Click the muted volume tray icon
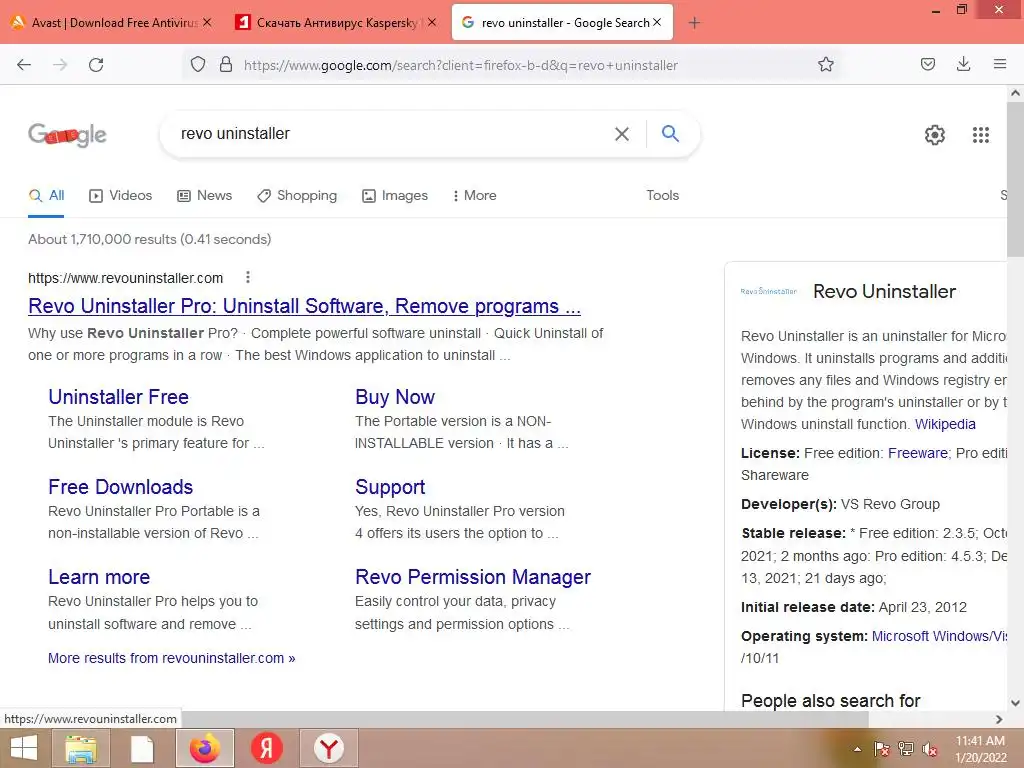Viewport: 1024px width, 768px height. (929, 749)
